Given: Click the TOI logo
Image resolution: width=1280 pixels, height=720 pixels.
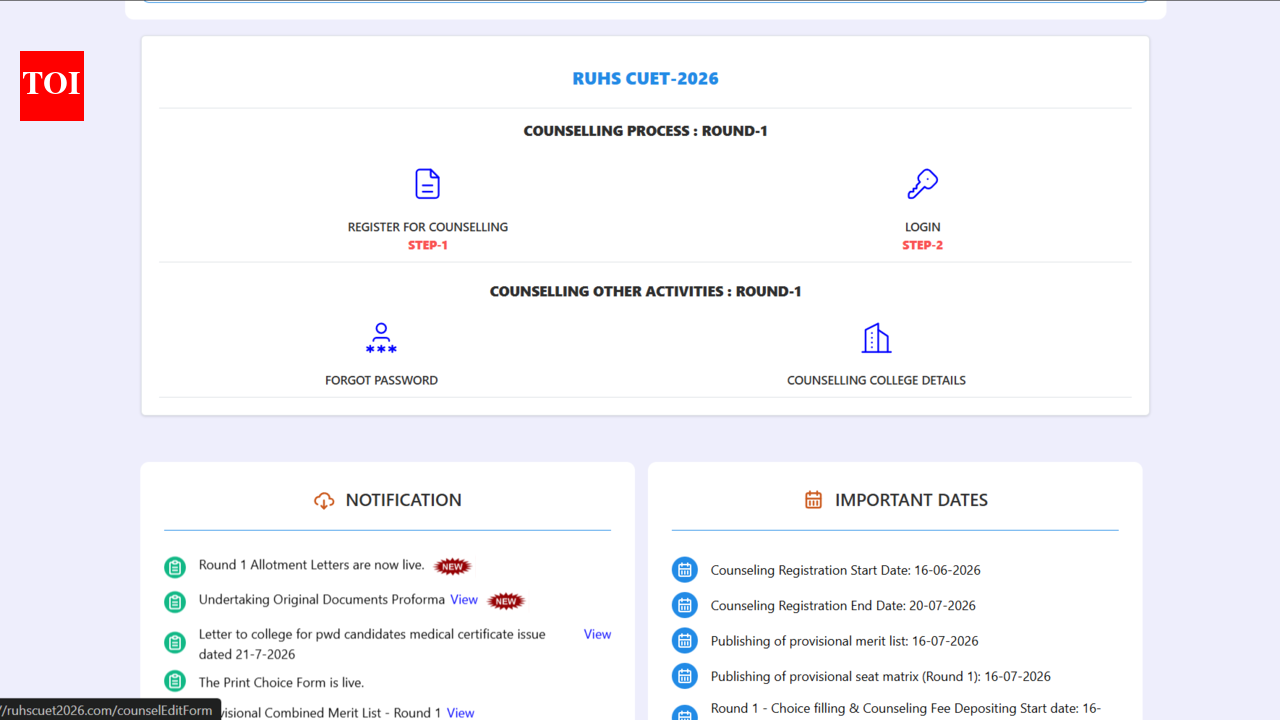Looking at the screenshot, I should click(x=52, y=86).
